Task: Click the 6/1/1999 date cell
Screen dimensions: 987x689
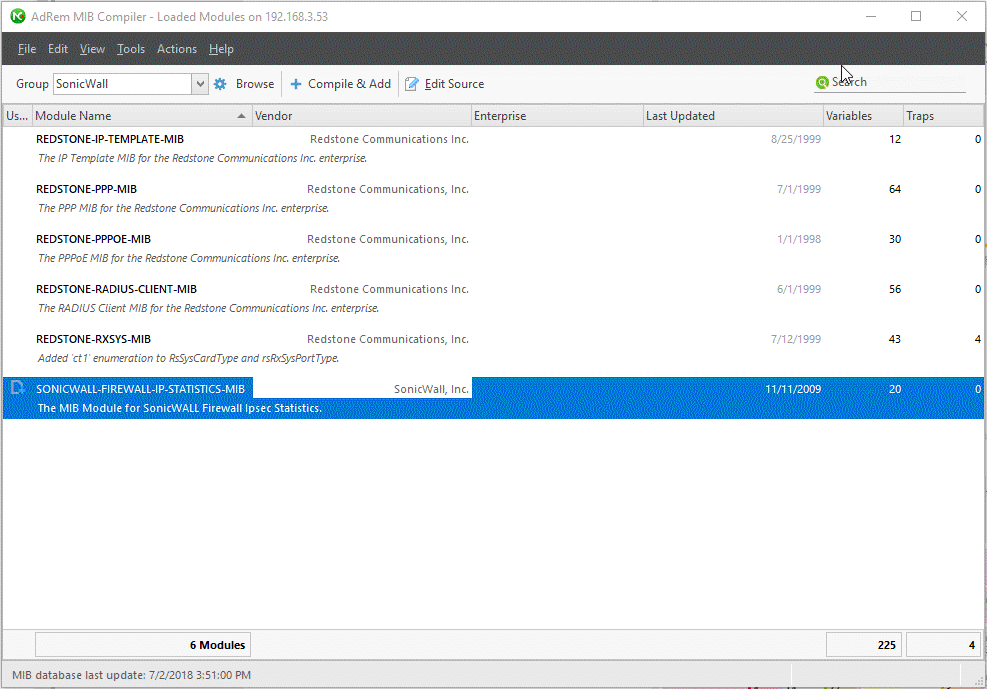Action: tap(799, 289)
